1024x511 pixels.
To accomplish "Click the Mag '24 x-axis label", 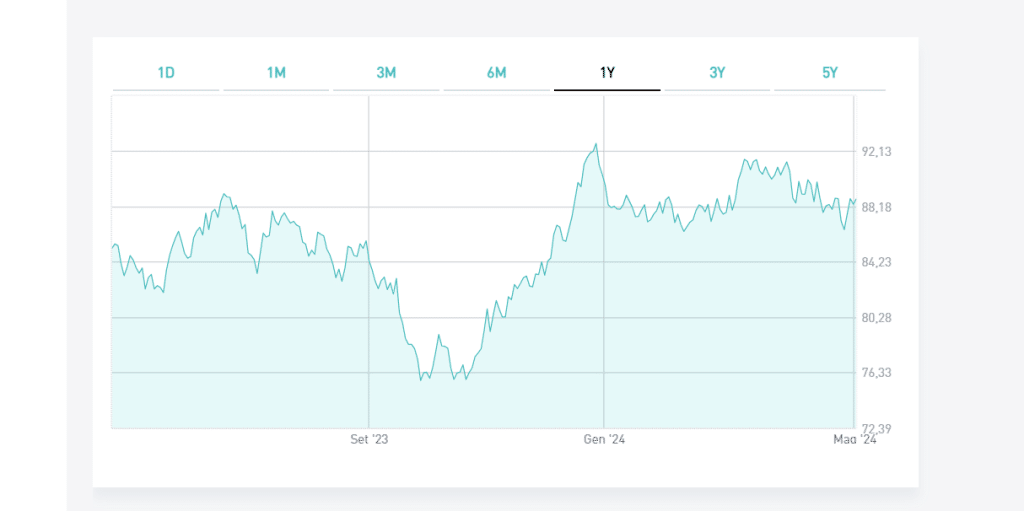I will 854,439.
